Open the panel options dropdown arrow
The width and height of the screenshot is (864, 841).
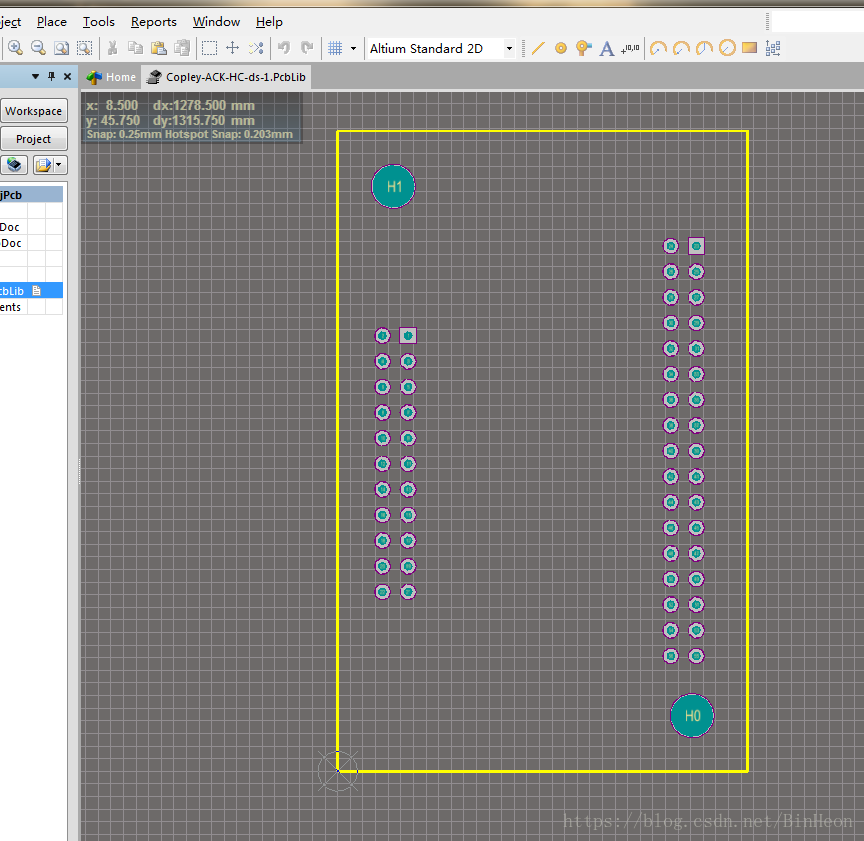[35, 77]
